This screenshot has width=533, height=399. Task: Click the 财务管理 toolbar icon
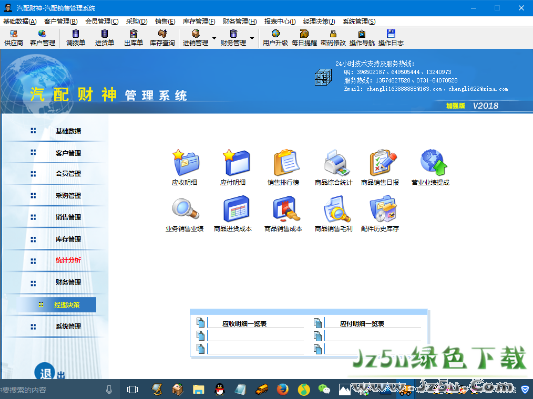tap(233, 37)
